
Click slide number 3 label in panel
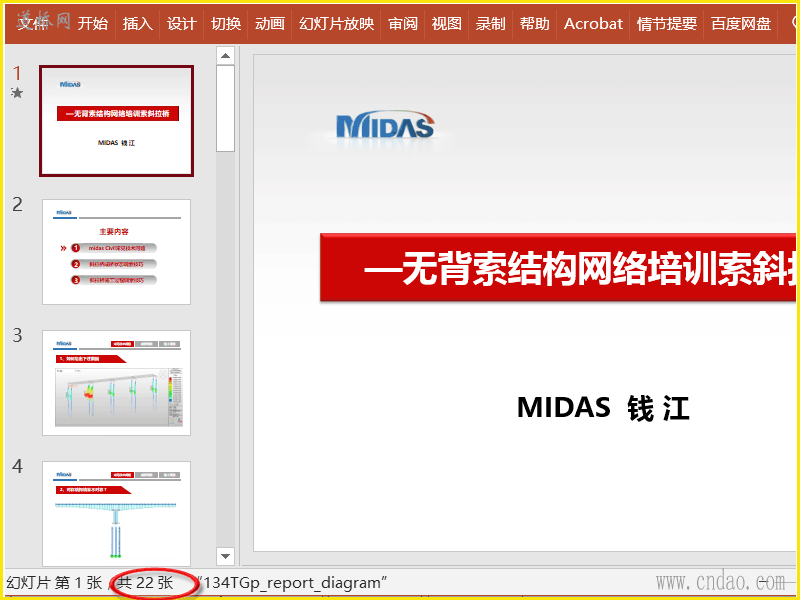click(x=18, y=335)
